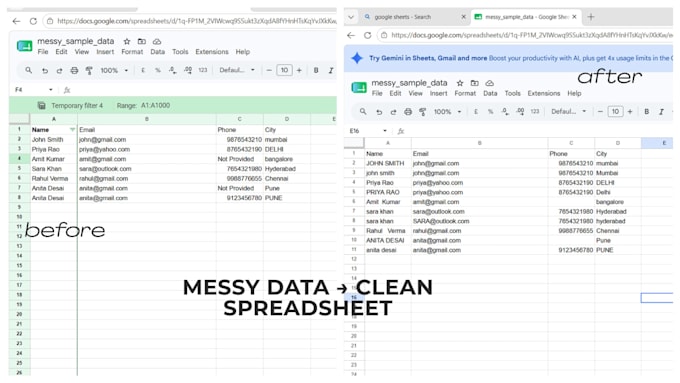680x383 pixels.
Task: Open the Data menu in left sheet
Action: (x=157, y=52)
